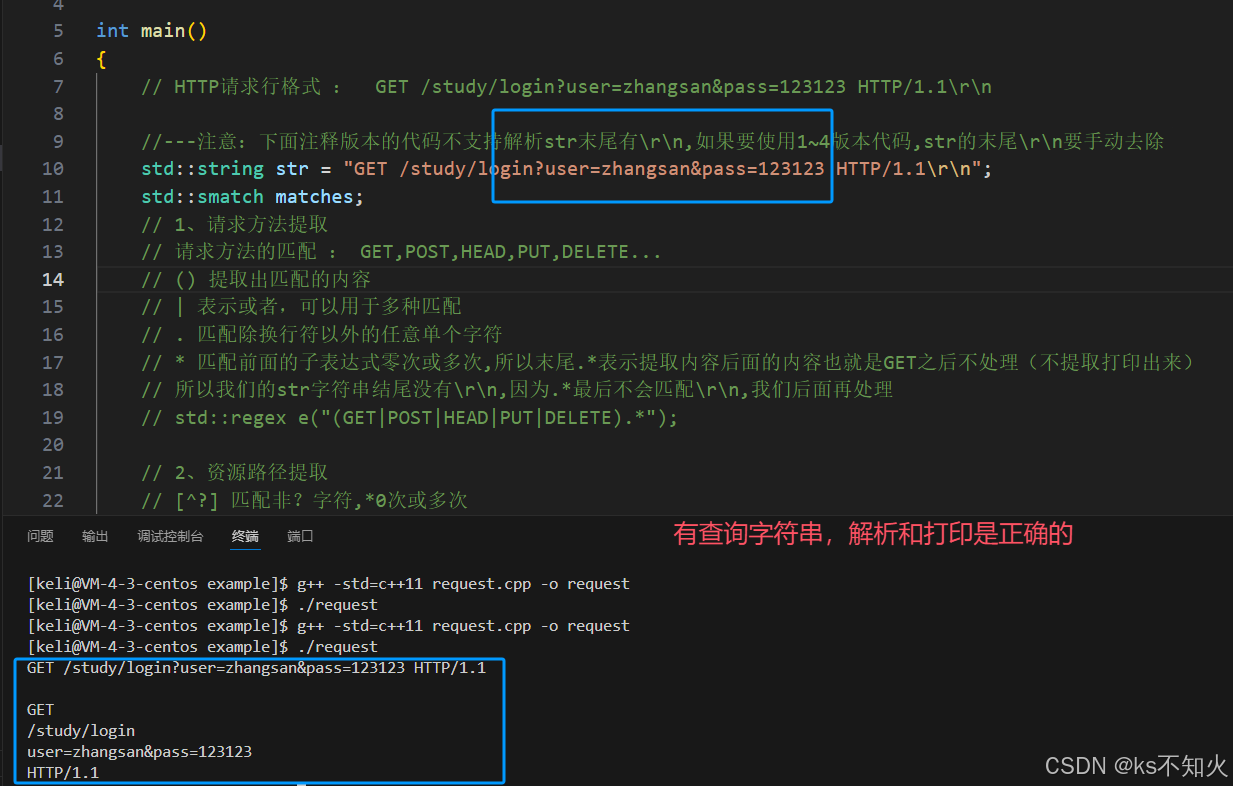The width and height of the screenshot is (1233, 786).
Task: Click the comment starting '// 所以我们的str字符串'
Action: pos(517,389)
